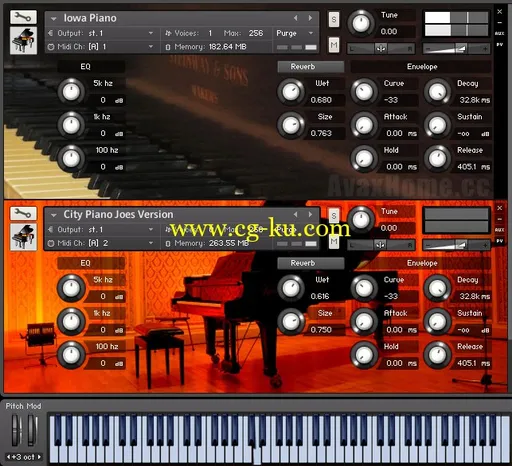This screenshot has width=512, height=466.
Task: Click City Piano reverb Wet knob
Action: click(x=291, y=288)
